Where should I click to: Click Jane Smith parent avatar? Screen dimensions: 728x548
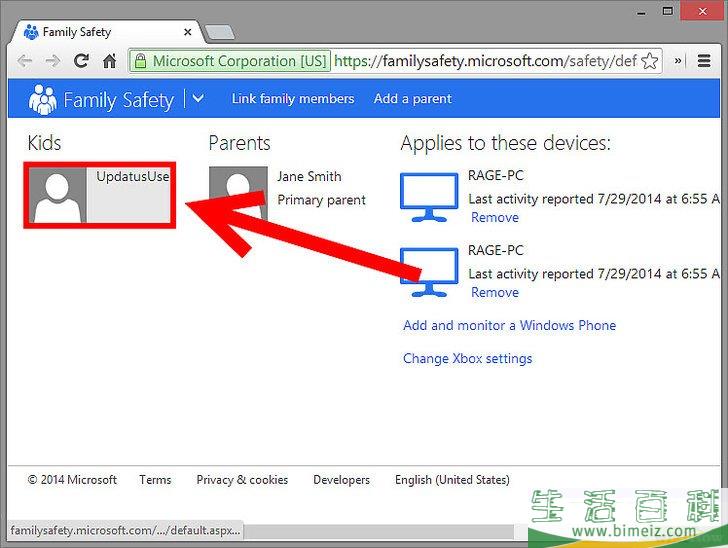238,193
